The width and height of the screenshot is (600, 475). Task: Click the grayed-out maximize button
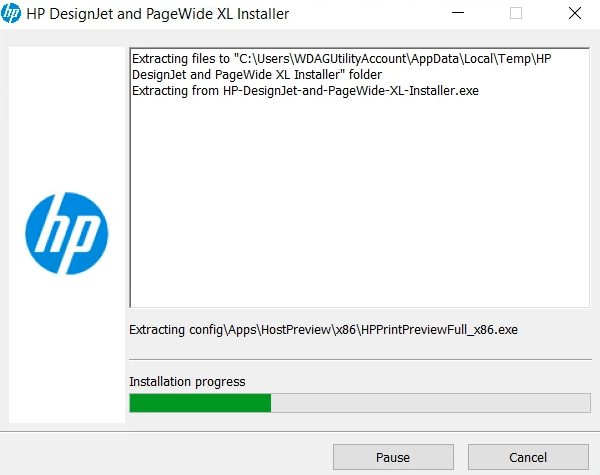pos(516,13)
